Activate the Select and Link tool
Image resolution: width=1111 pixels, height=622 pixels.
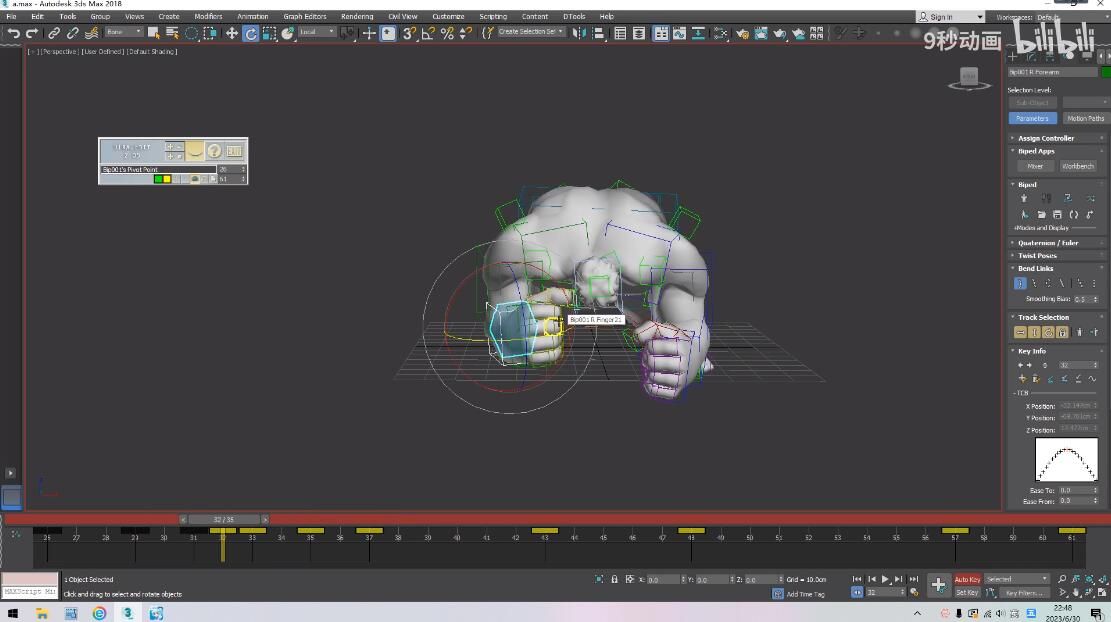click(x=54, y=33)
